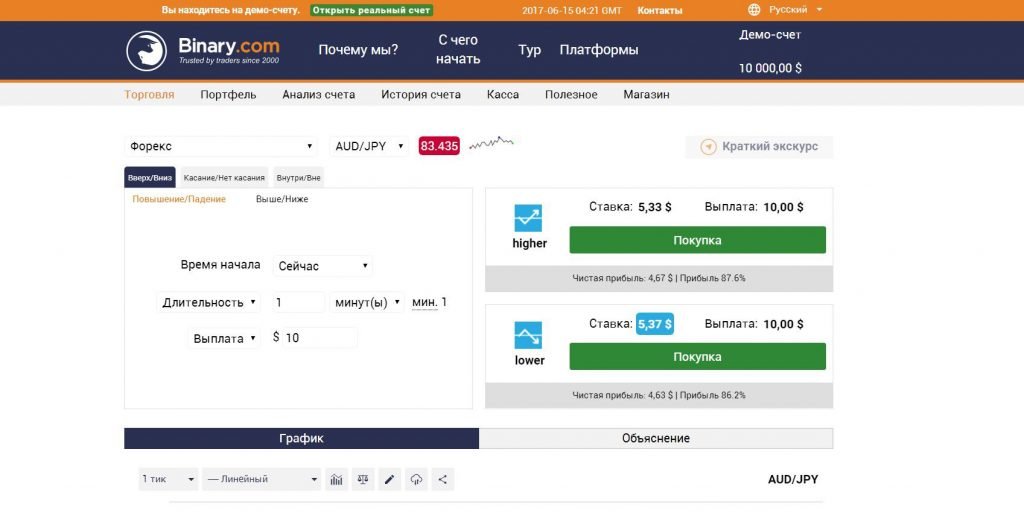This screenshot has height=519, width=1024.
Task: Open the Форекс market dropdown
Action: point(221,146)
